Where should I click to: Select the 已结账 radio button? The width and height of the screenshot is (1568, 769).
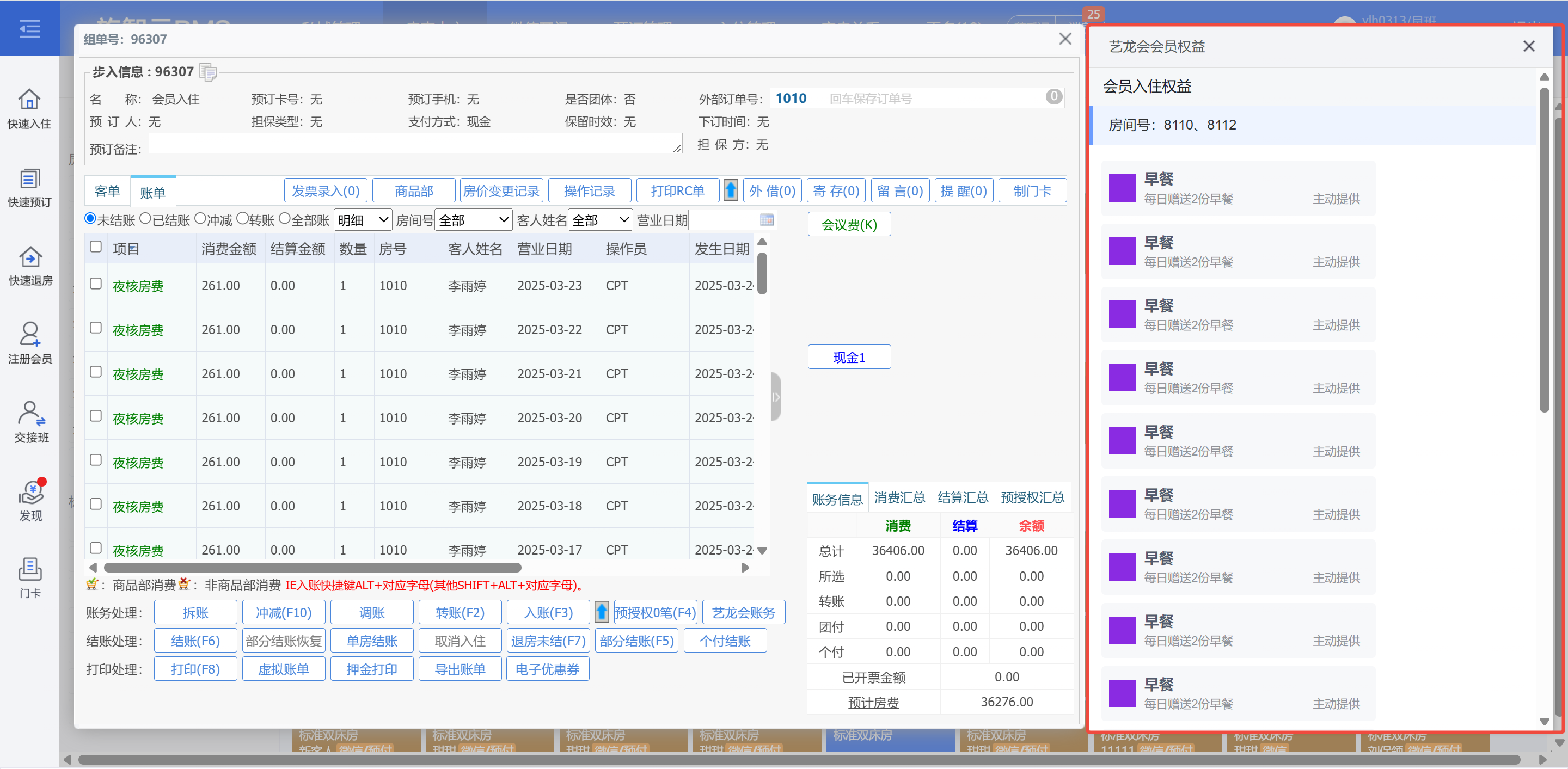(x=145, y=218)
